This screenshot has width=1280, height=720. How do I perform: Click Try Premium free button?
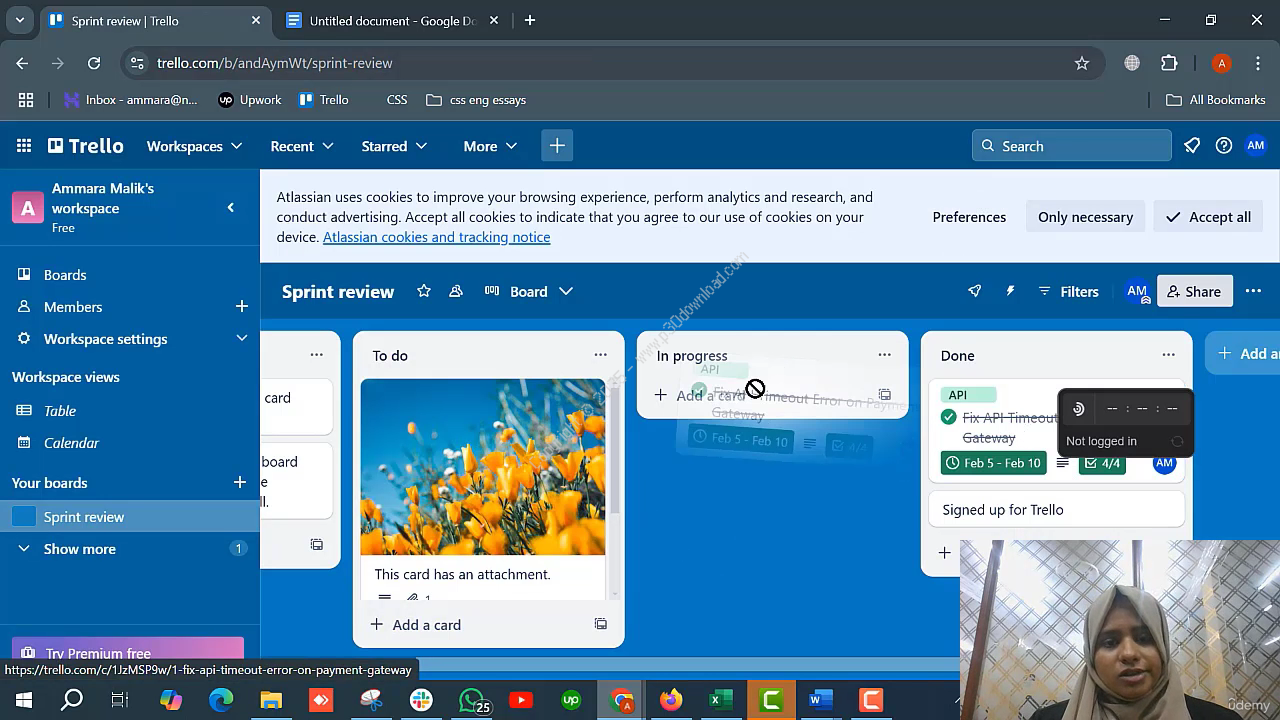coord(128,652)
